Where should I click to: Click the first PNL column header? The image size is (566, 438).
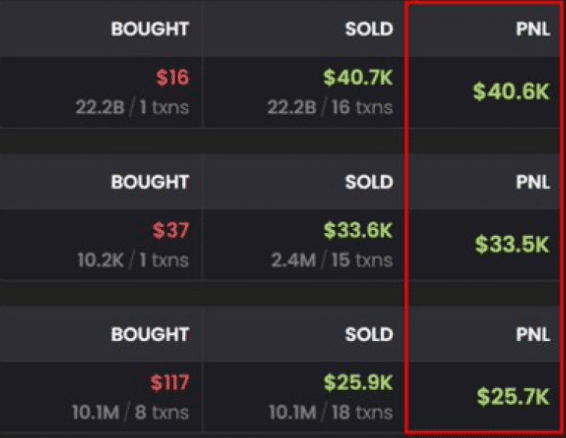point(533,29)
